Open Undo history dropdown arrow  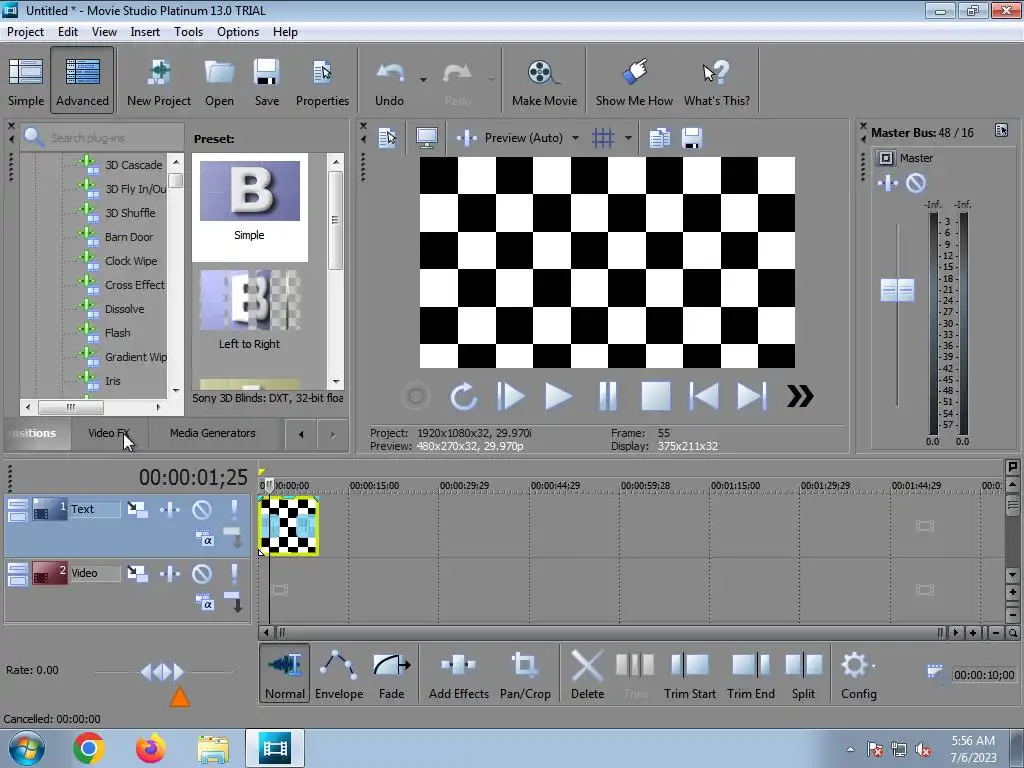pyautogui.click(x=423, y=80)
